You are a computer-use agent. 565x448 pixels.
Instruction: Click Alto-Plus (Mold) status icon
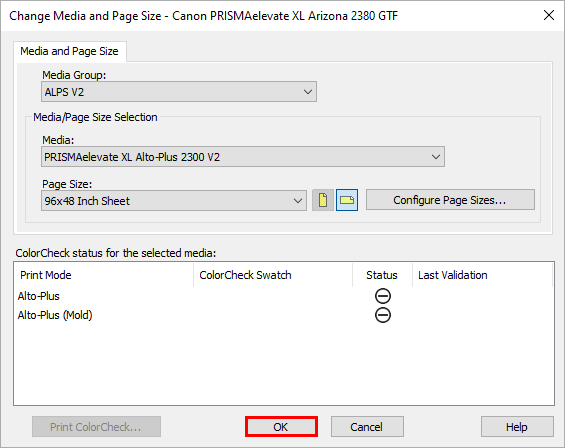(382, 315)
